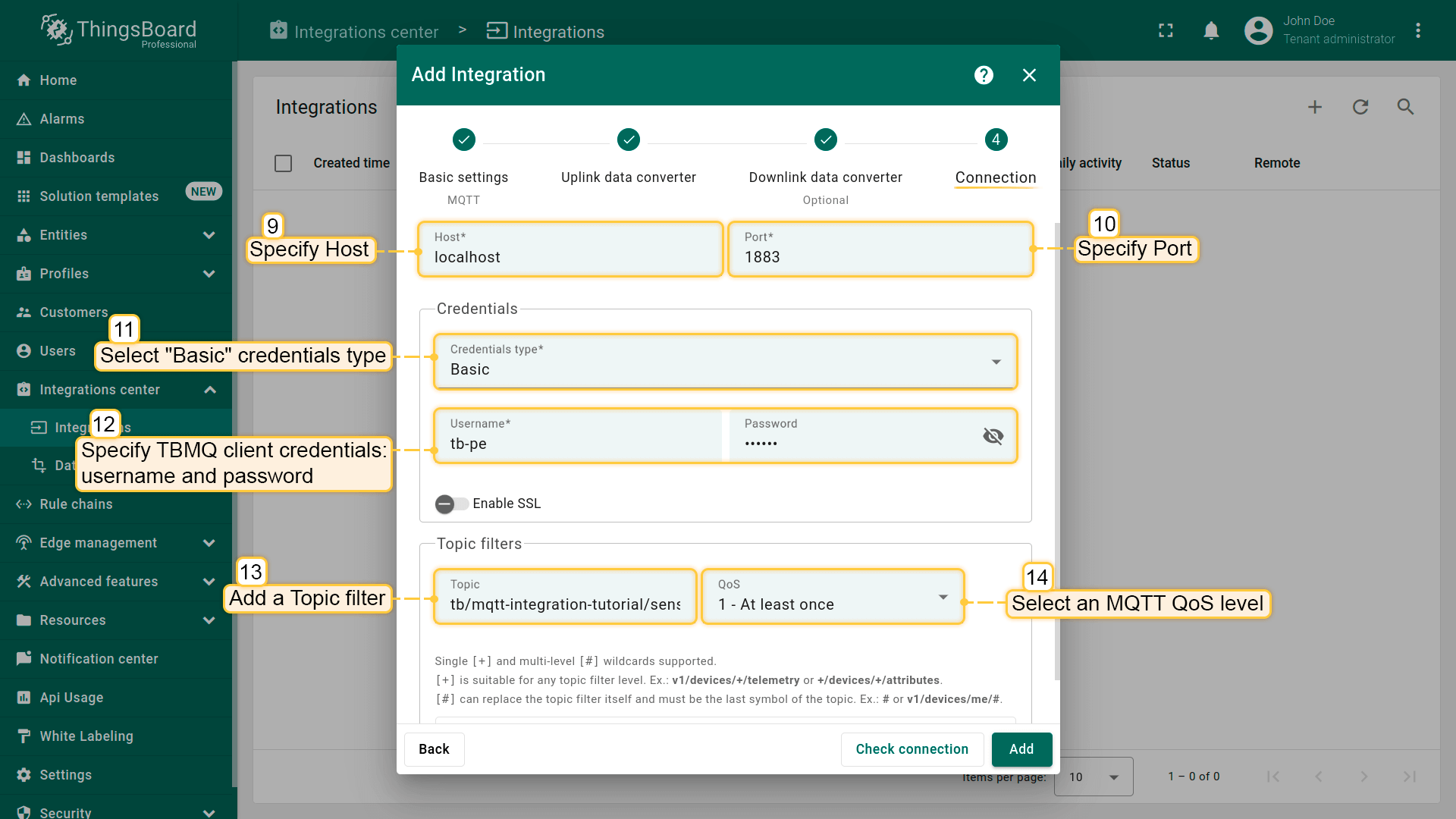The image size is (1456, 819).
Task: Toggle Enable SSL switch
Action: pyautogui.click(x=450, y=504)
